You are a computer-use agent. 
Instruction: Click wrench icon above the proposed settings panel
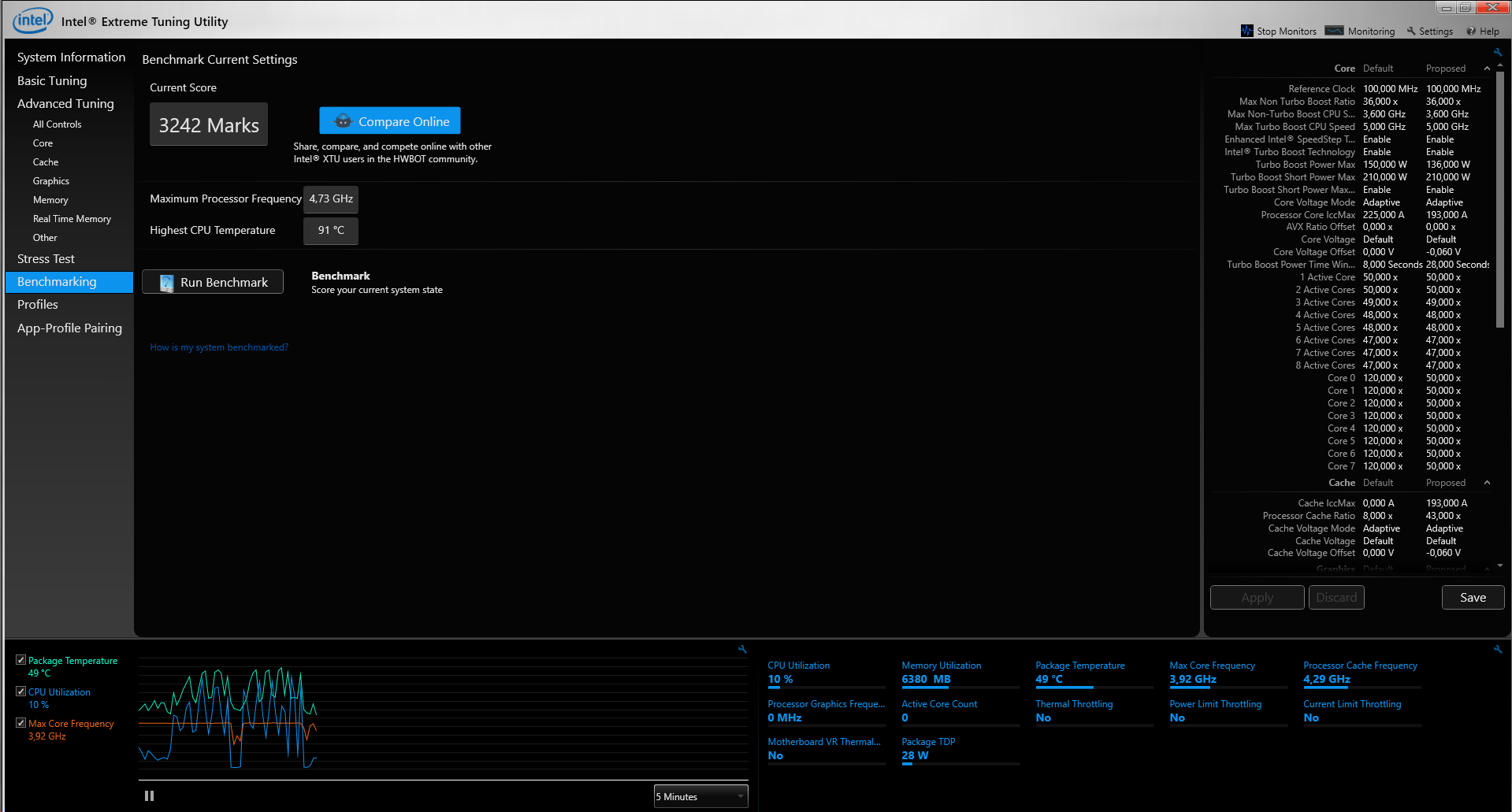pos(1498,52)
